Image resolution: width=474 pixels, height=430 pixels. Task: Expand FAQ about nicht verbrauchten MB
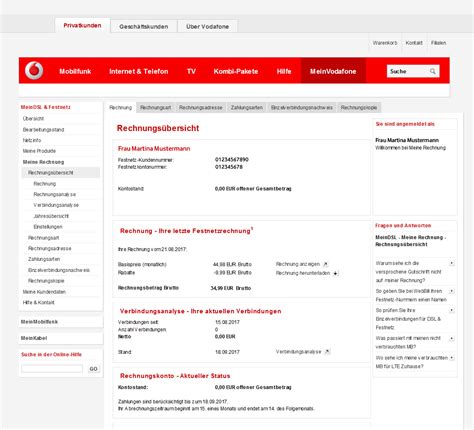click(452, 339)
